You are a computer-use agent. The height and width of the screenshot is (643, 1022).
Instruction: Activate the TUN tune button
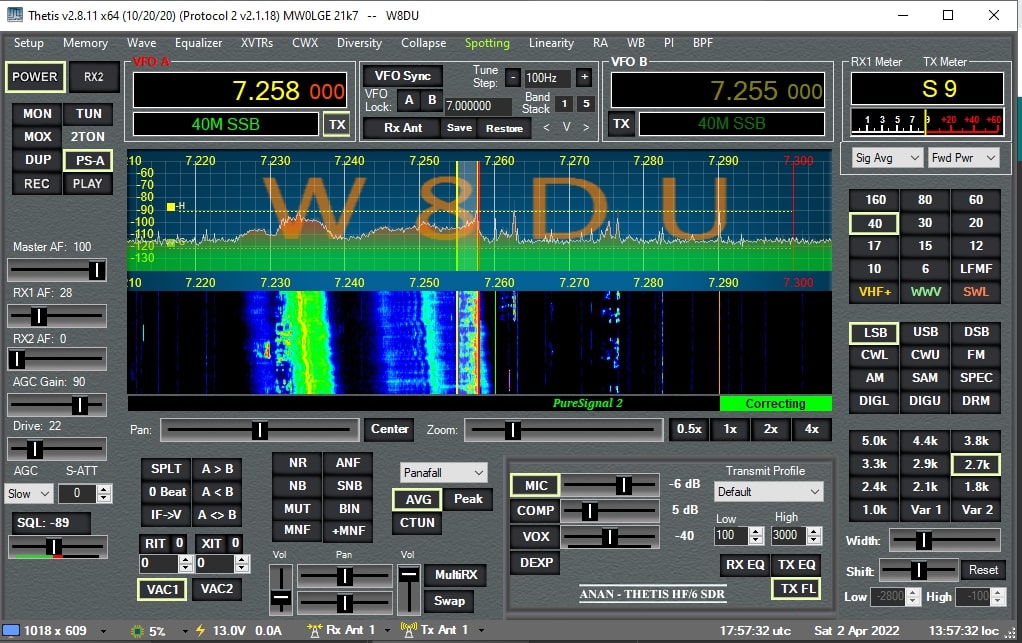pyautogui.click(x=89, y=114)
